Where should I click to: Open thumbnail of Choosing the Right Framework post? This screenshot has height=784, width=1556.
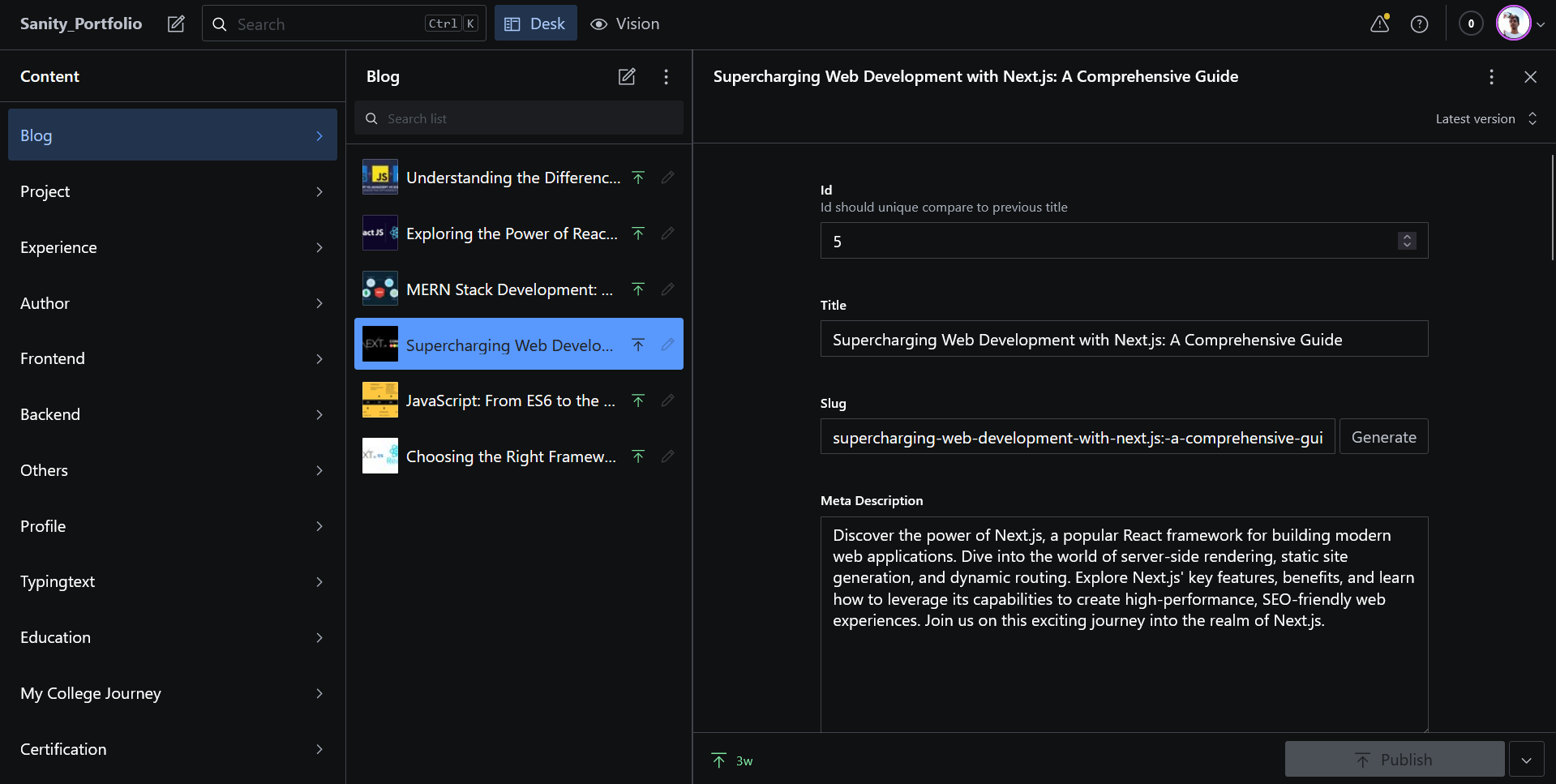pos(380,456)
